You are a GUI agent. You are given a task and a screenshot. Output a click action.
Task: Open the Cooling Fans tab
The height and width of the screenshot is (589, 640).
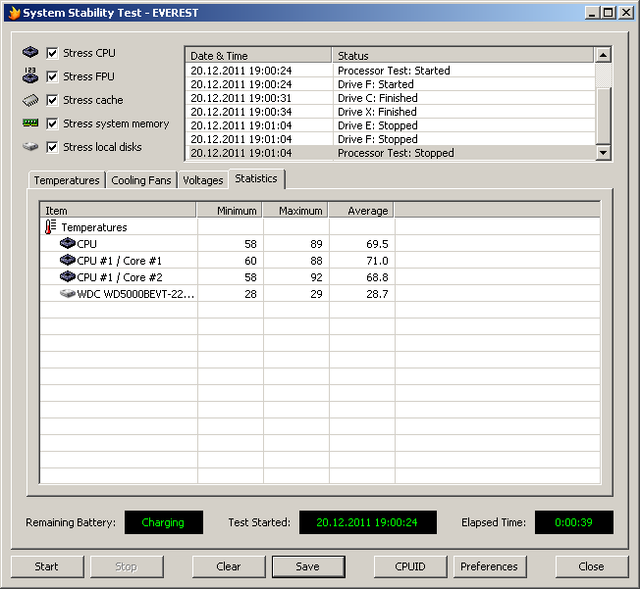(x=141, y=180)
